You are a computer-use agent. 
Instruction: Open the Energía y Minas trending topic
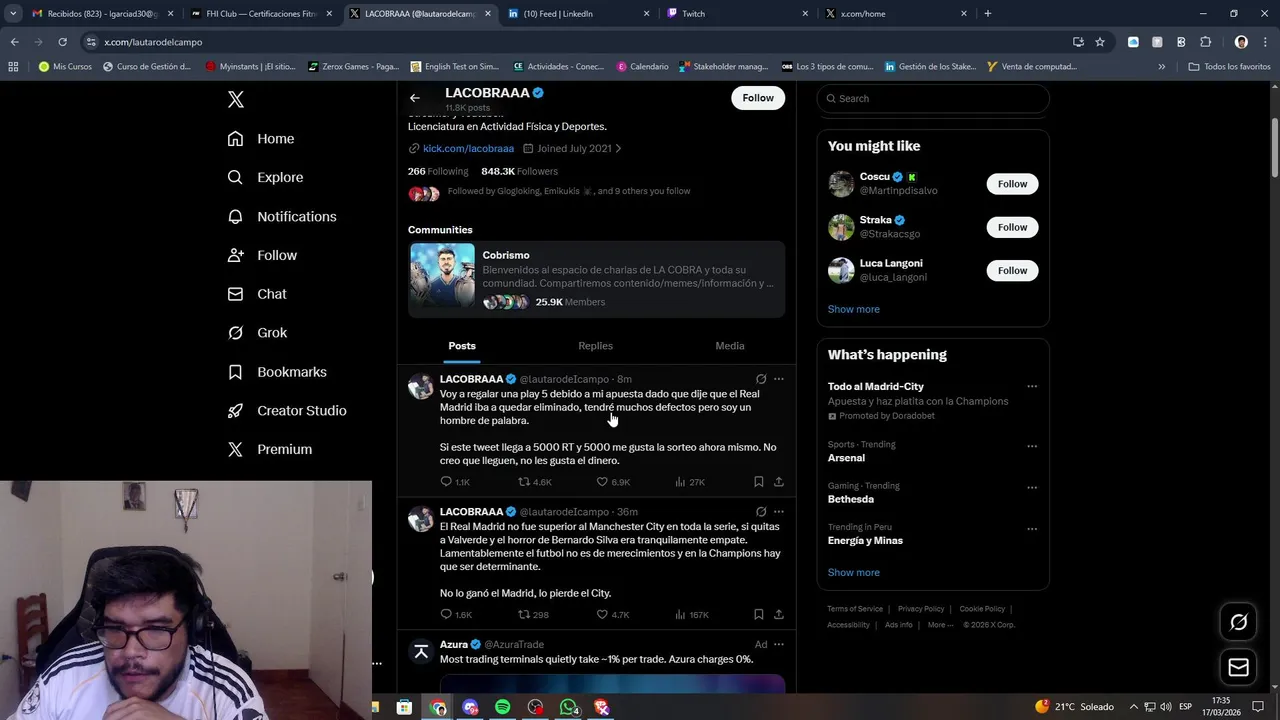point(865,541)
